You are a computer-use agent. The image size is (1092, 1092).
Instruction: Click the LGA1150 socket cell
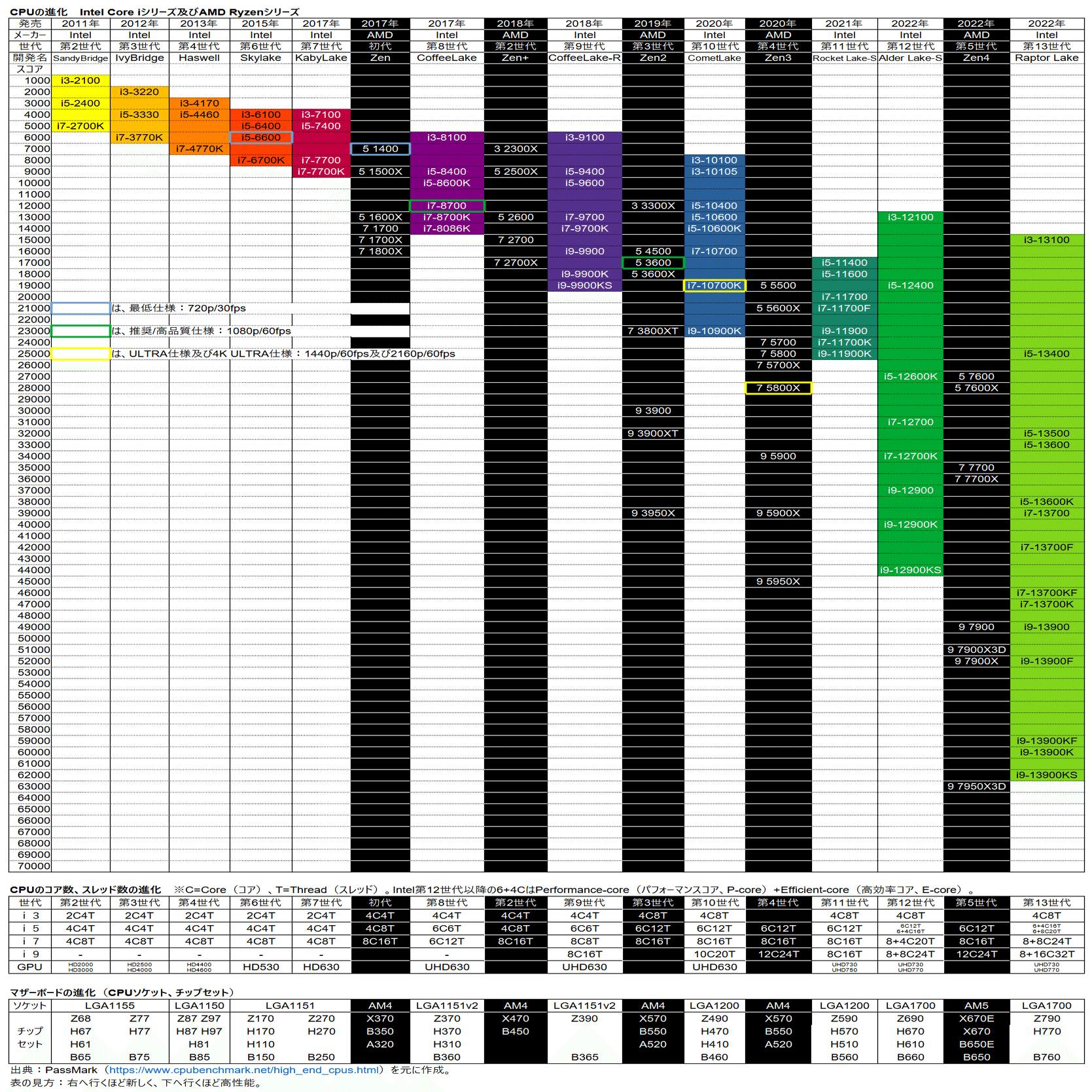[200, 1006]
